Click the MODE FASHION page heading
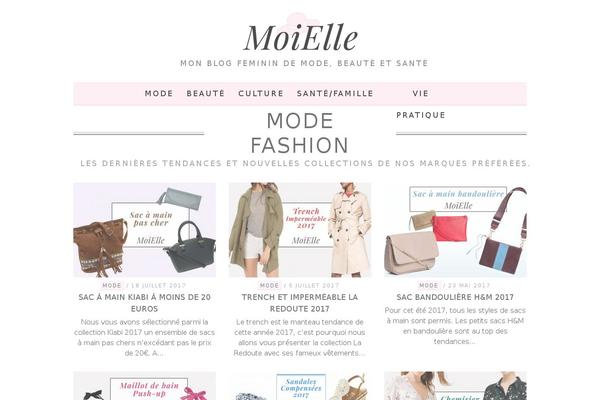The height and width of the screenshot is (400, 600). (300, 133)
